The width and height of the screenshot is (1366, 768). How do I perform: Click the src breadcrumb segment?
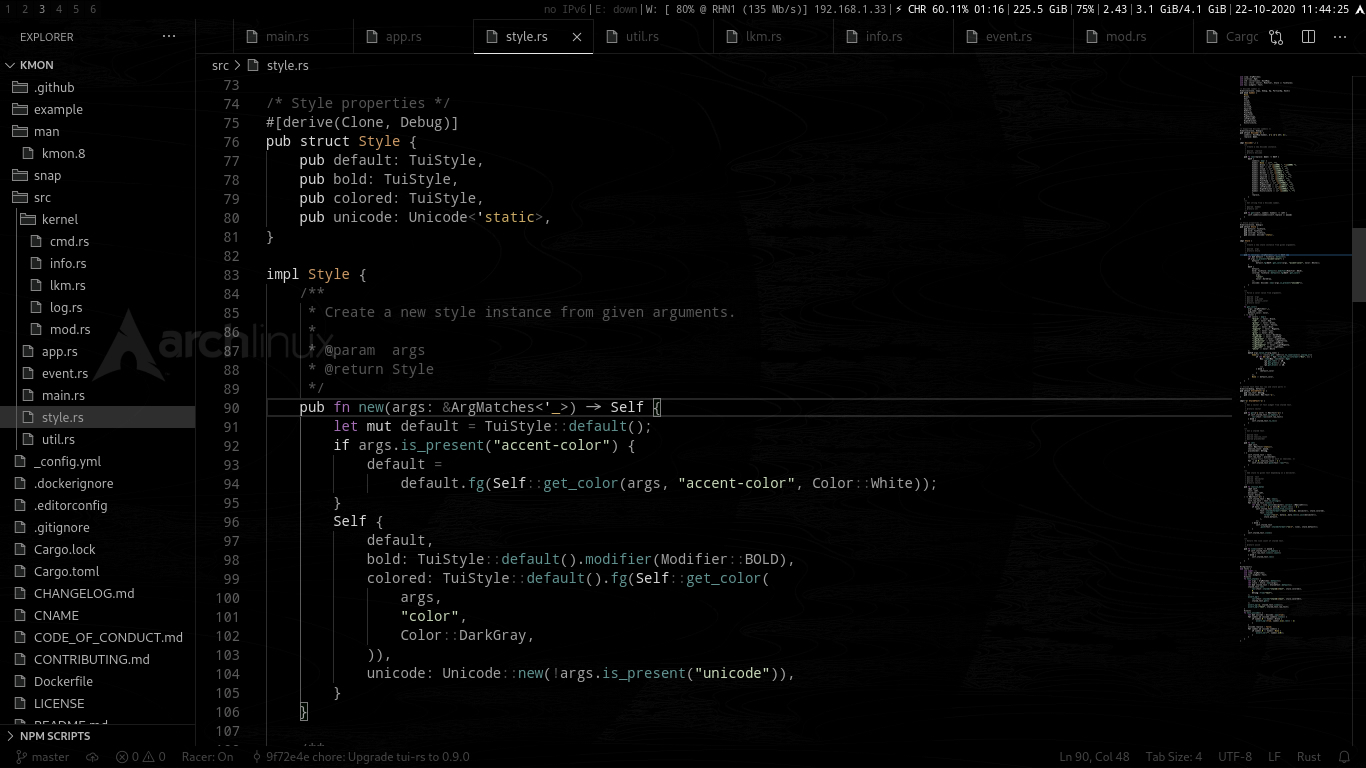click(220, 65)
